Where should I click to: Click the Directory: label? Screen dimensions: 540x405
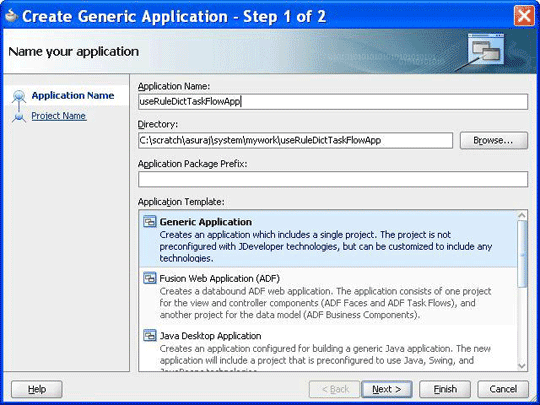158,124
